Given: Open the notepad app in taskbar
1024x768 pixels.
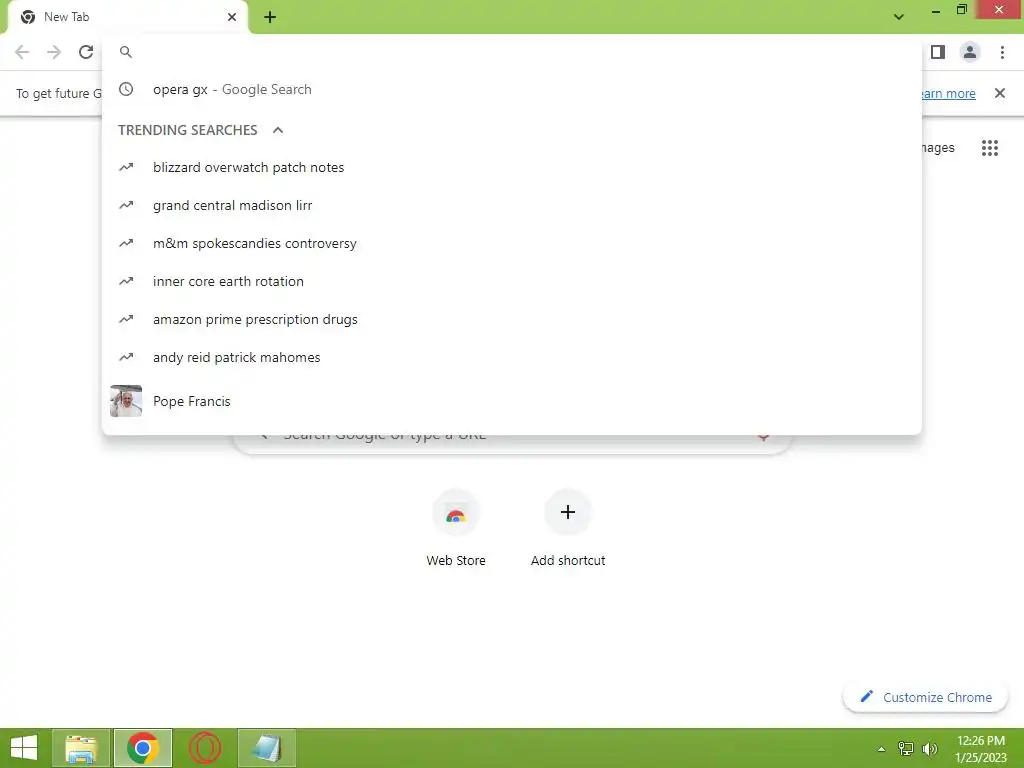Looking at the screenshot, I should (267, 748).
